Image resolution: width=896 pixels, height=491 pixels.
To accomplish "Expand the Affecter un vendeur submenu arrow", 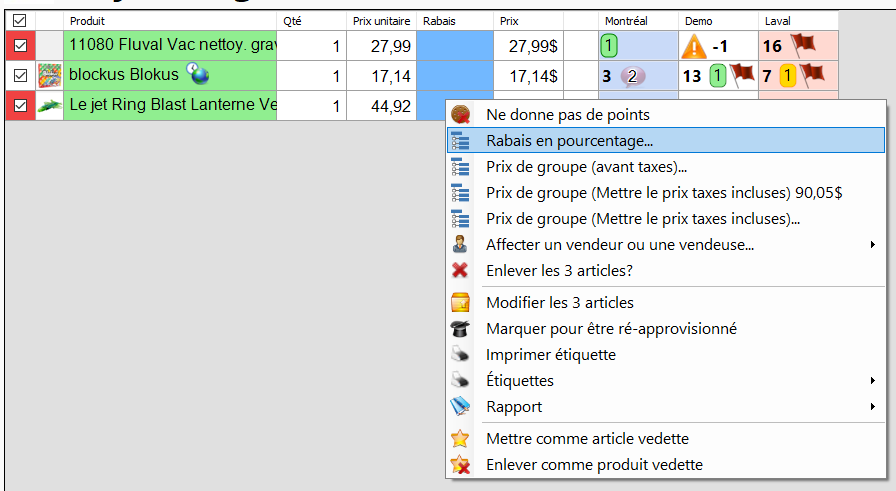I will 873,245.
